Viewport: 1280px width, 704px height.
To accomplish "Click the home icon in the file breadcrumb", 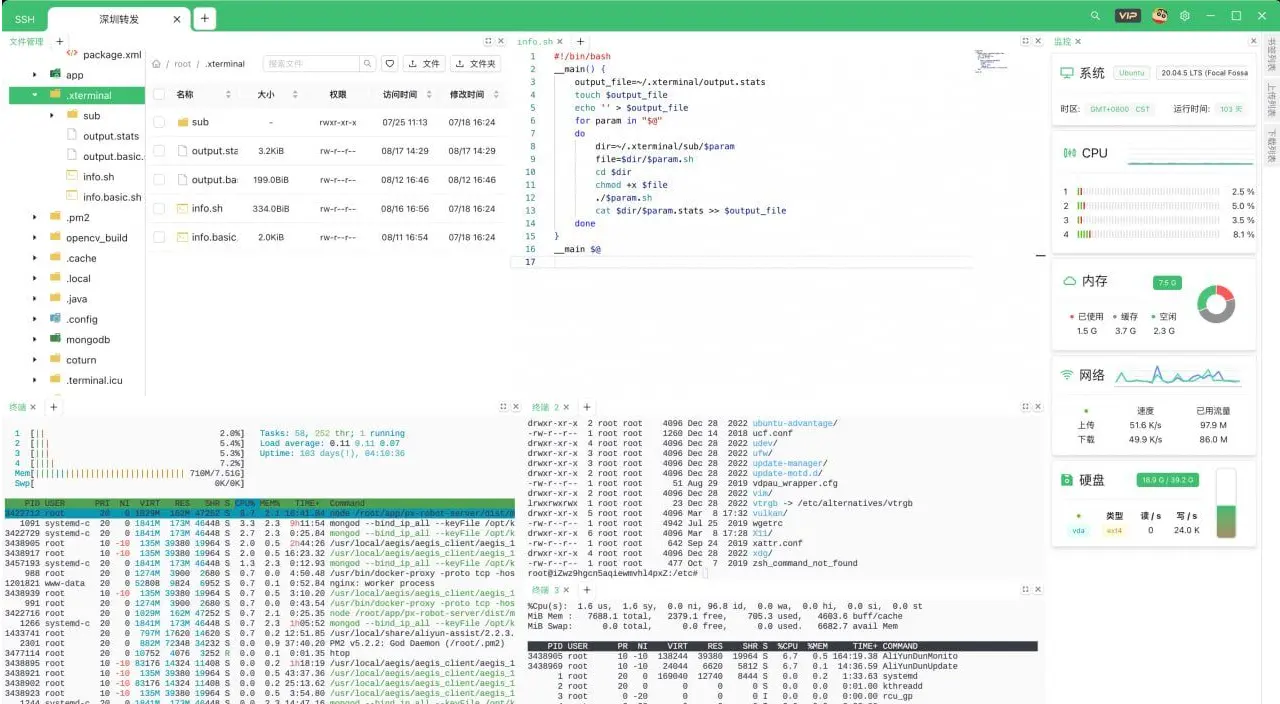I will (156, 63).
